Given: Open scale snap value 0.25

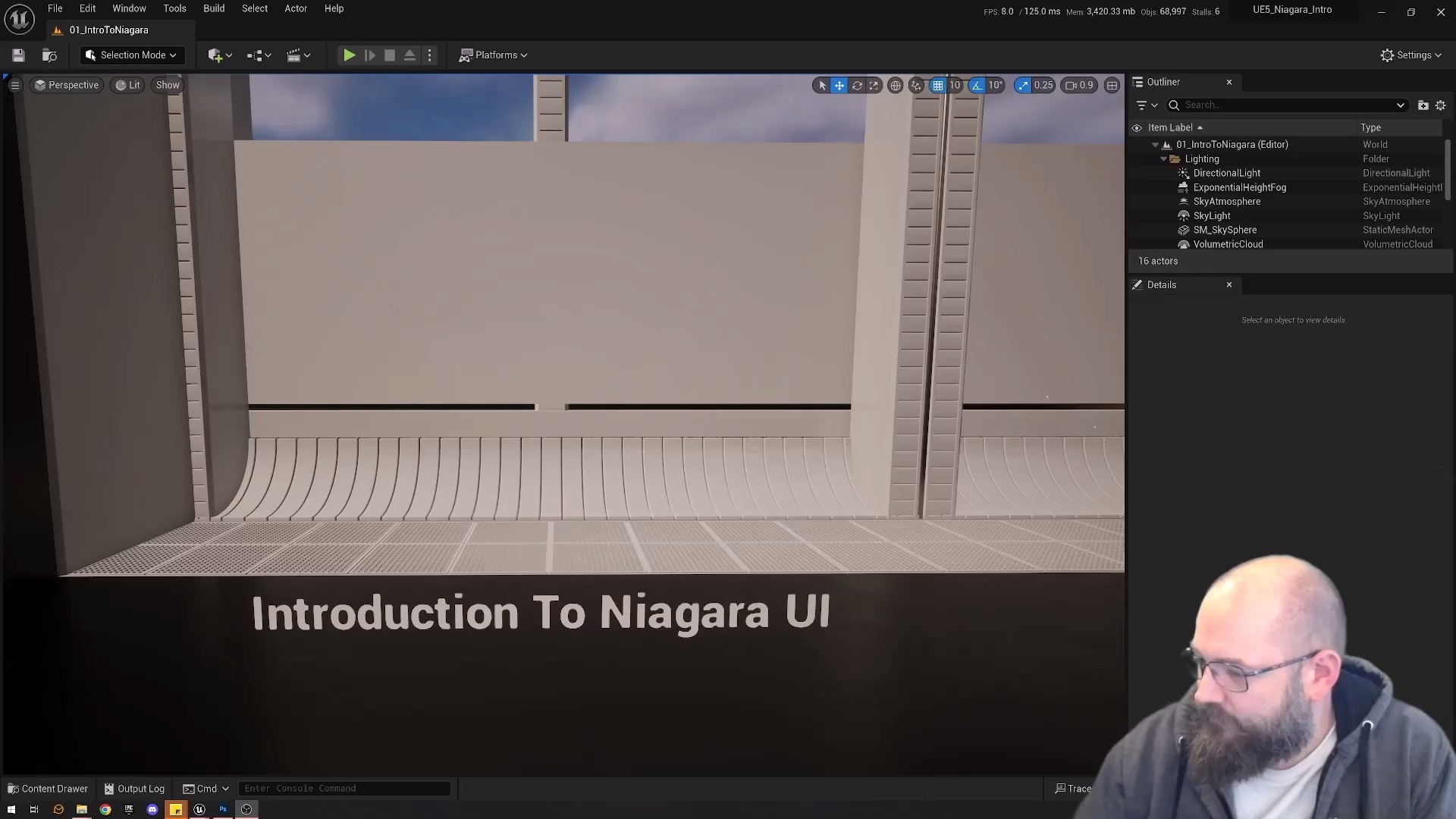Looking at the screenshot, I should [1044, 86].
